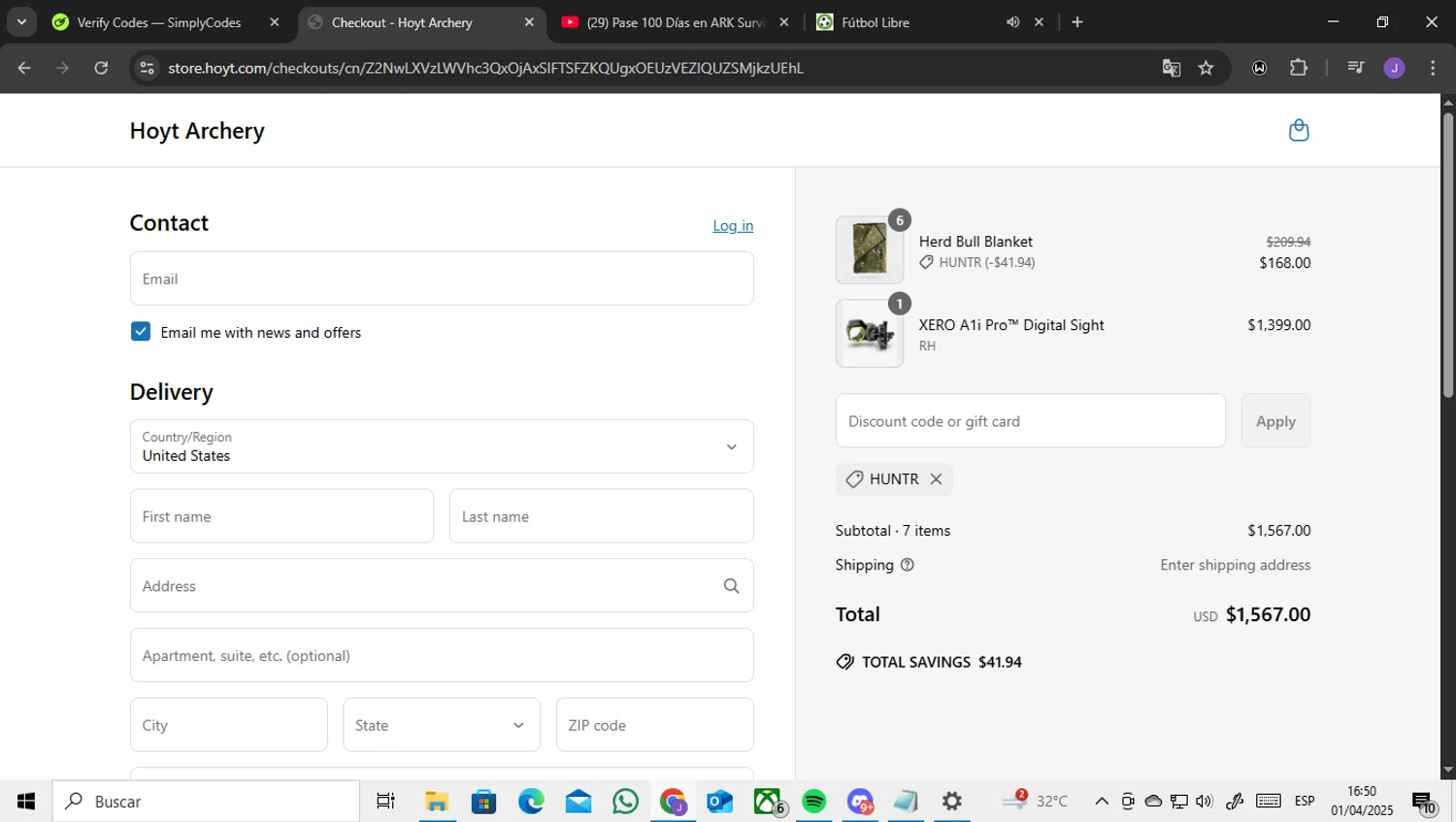
Task: Reload the checkout page
Action: [101, 68]
